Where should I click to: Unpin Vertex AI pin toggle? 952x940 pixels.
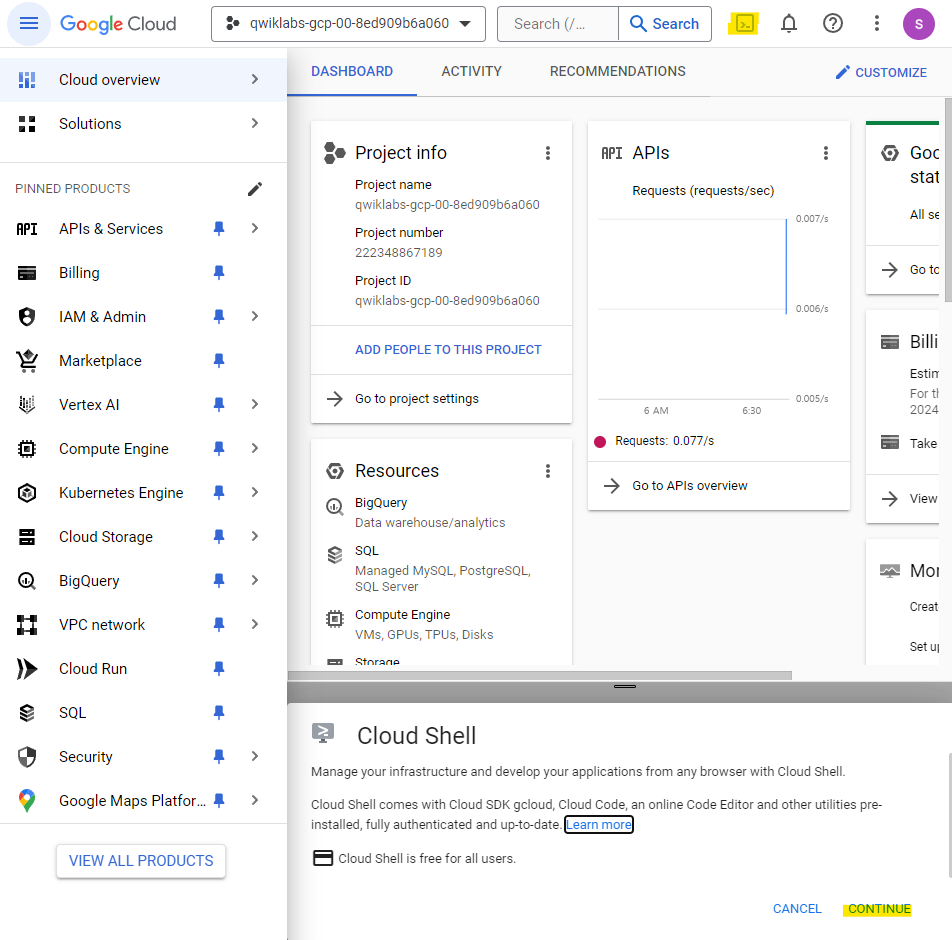tap(219, 404)
